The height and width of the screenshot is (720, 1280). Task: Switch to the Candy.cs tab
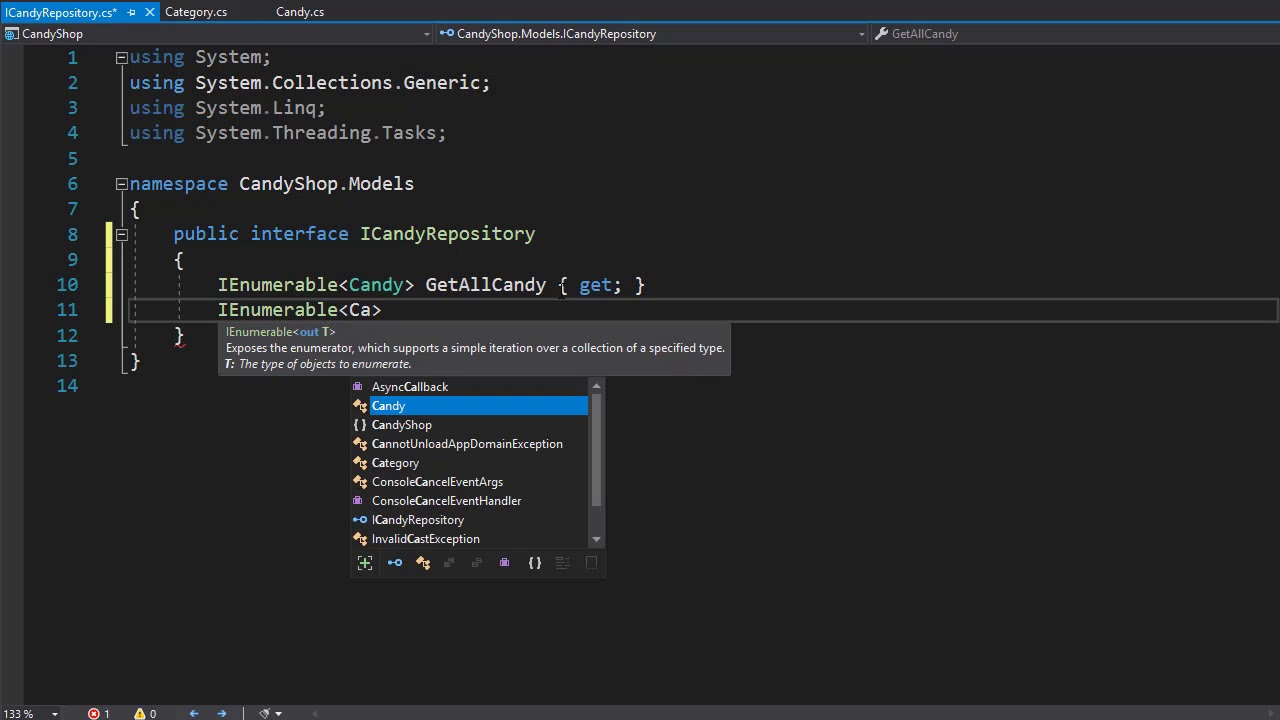click(300, 12)
